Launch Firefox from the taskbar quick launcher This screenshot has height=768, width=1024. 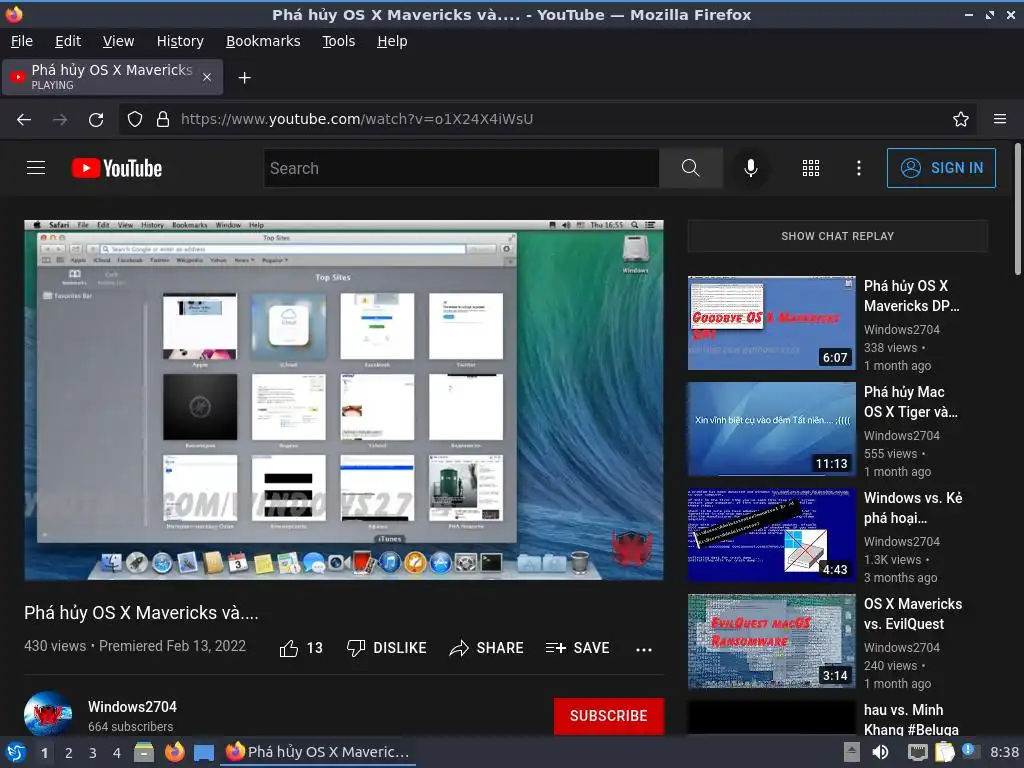(x=174, y=752)
